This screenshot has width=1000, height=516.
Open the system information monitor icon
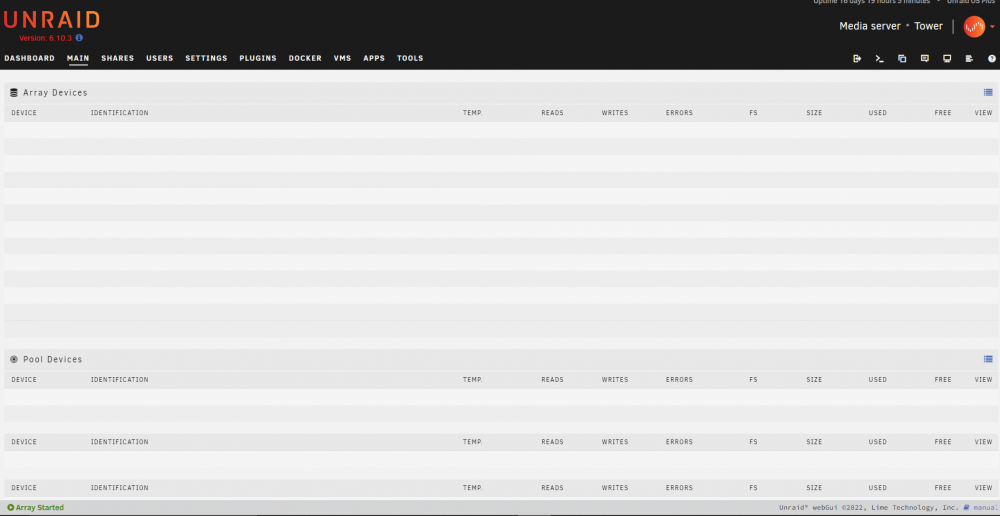(x=947, y=59)
